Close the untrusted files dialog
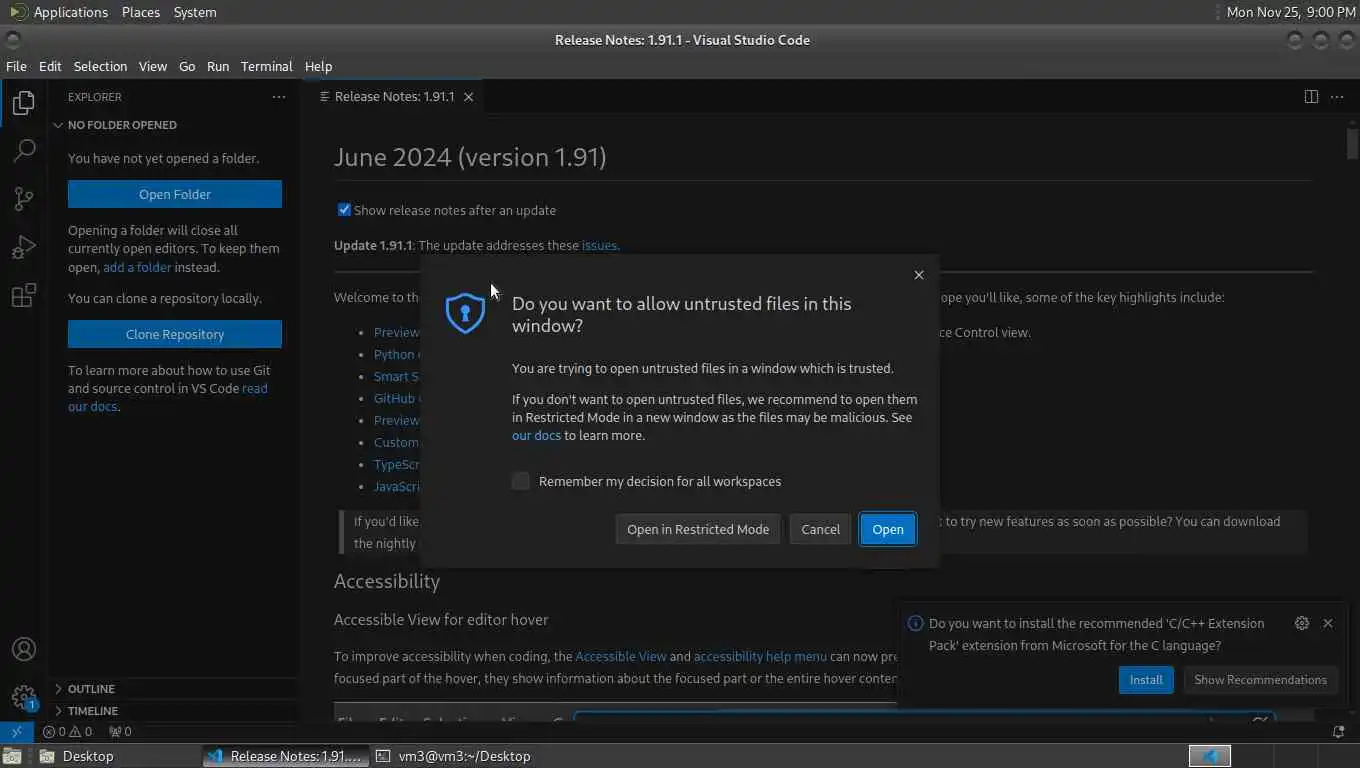The height and width of the screenshot is (768, 1360). pos(919,275)
